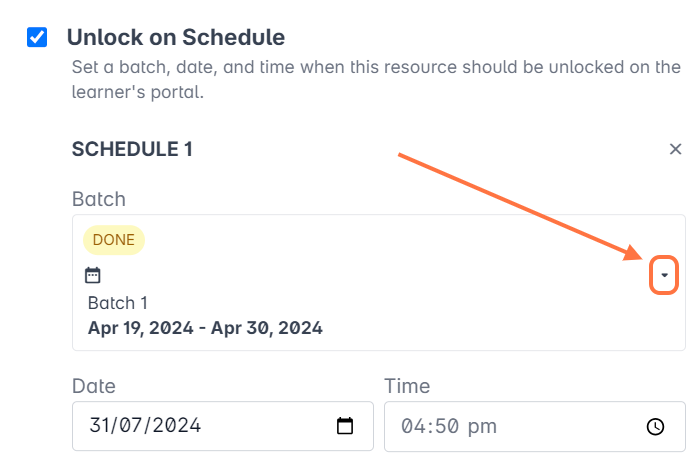Click the yellow DONE status badge
Screen dimensions: 696x461
[114, 240]
